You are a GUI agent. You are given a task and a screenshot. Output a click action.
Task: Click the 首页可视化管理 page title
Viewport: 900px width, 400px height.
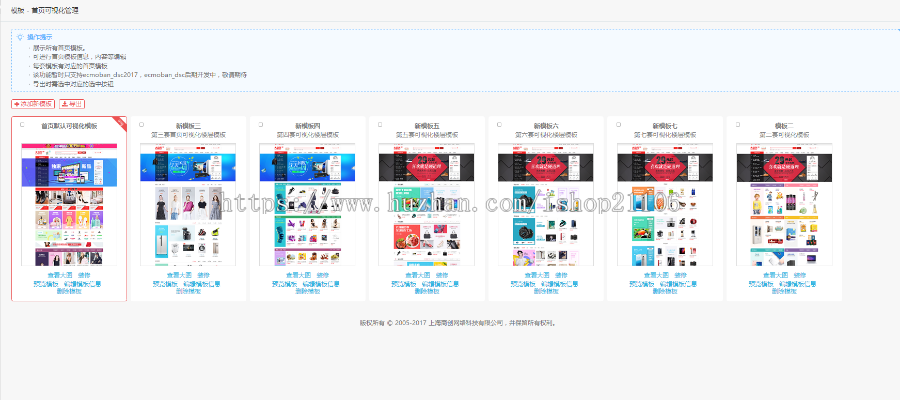click(55, 10)
